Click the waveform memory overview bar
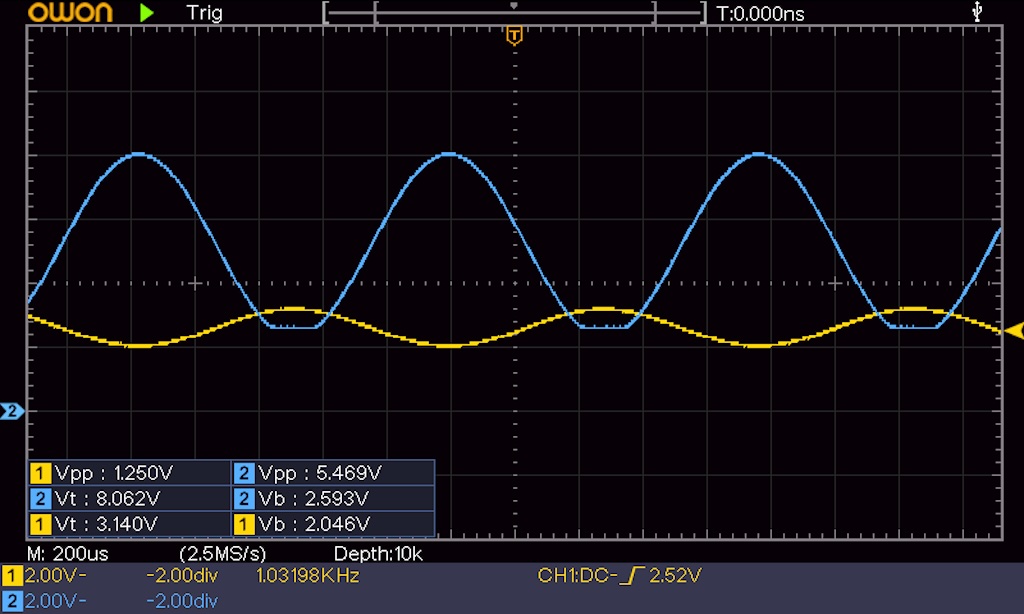Screen dimensions: 1024x614 point(514,13)
